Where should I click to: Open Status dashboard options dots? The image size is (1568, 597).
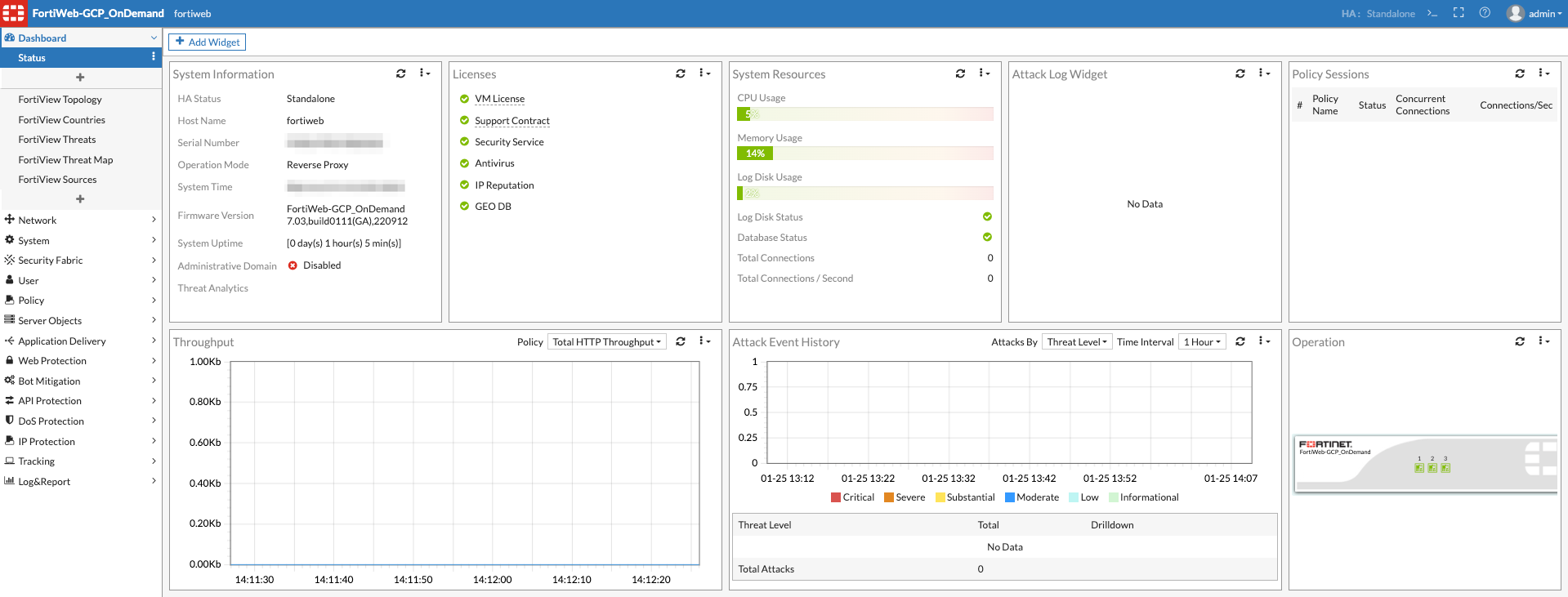click(153, 57)
